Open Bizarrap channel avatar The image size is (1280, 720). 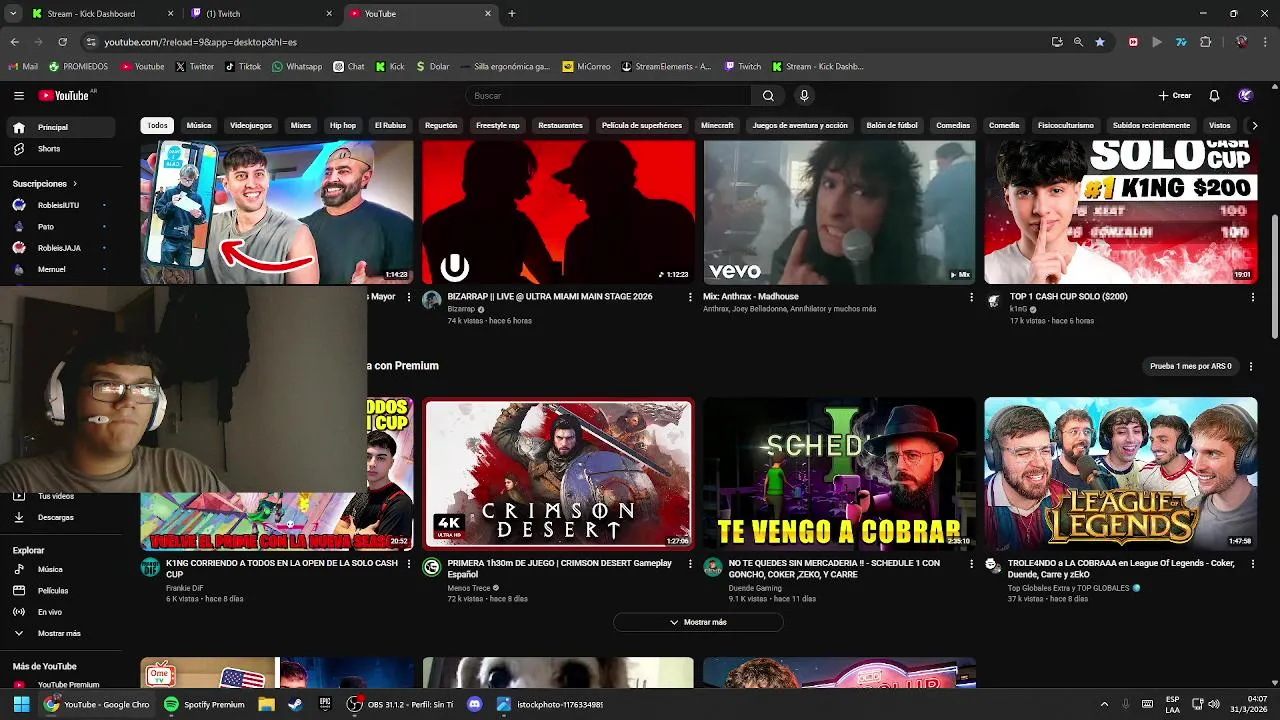click(432, 300)
